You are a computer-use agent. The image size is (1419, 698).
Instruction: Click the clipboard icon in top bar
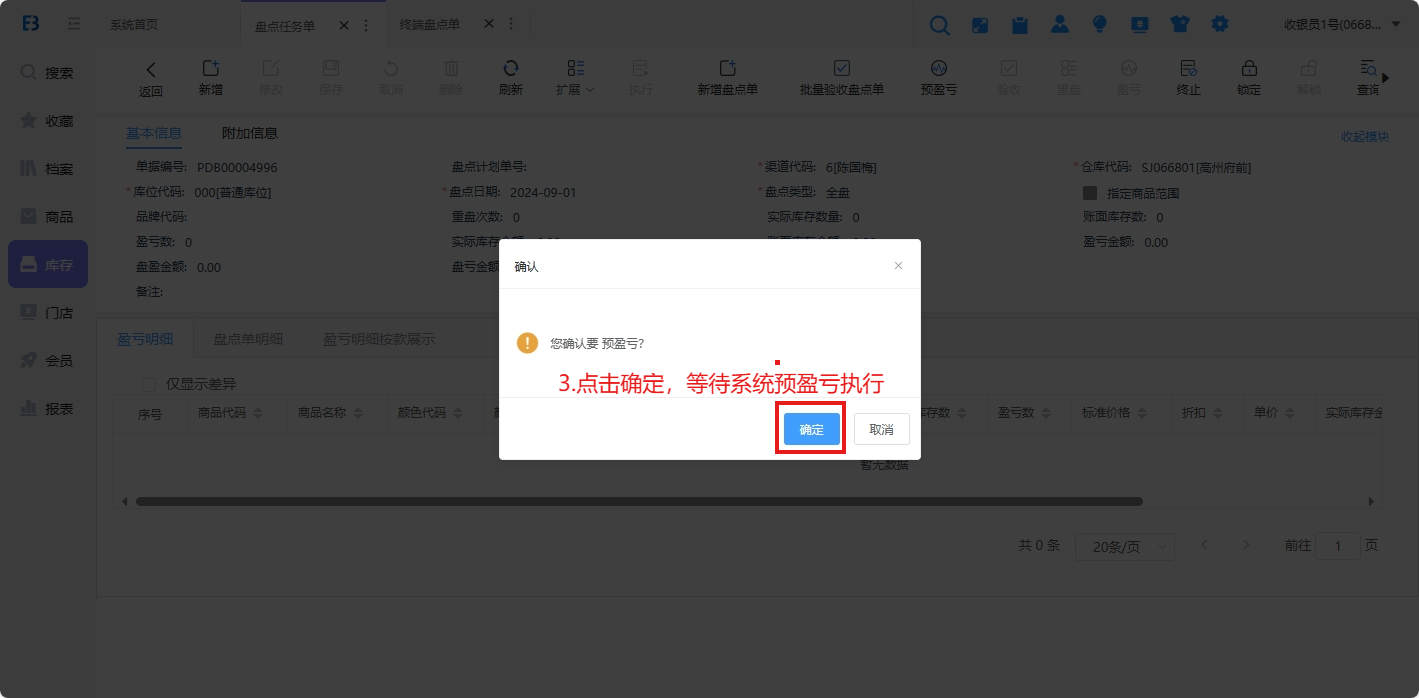1020,25
